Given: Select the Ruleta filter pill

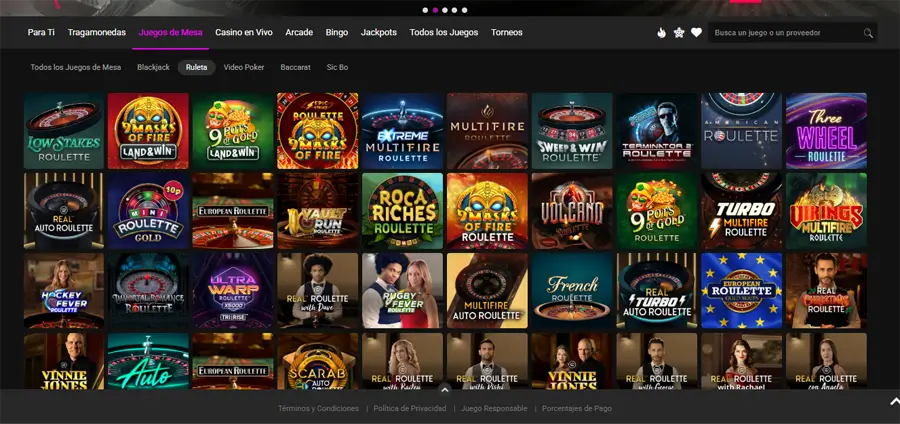Looking at the screenshot, I should coord(197,67).
